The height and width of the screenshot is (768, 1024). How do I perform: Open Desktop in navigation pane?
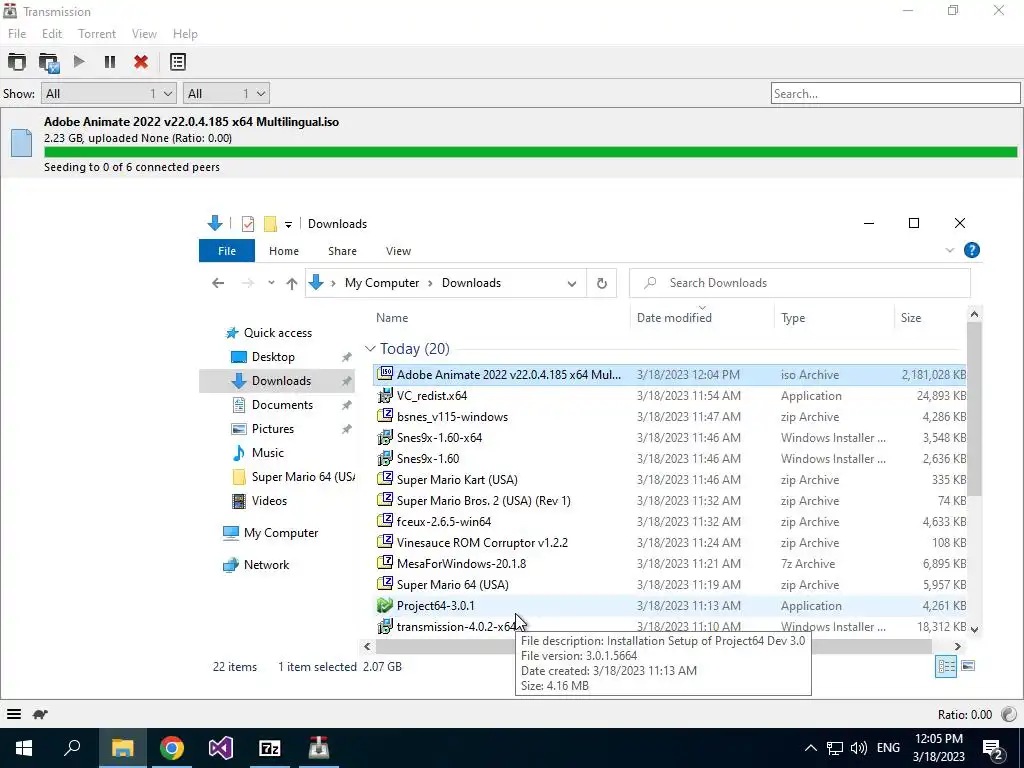point(273,357)
